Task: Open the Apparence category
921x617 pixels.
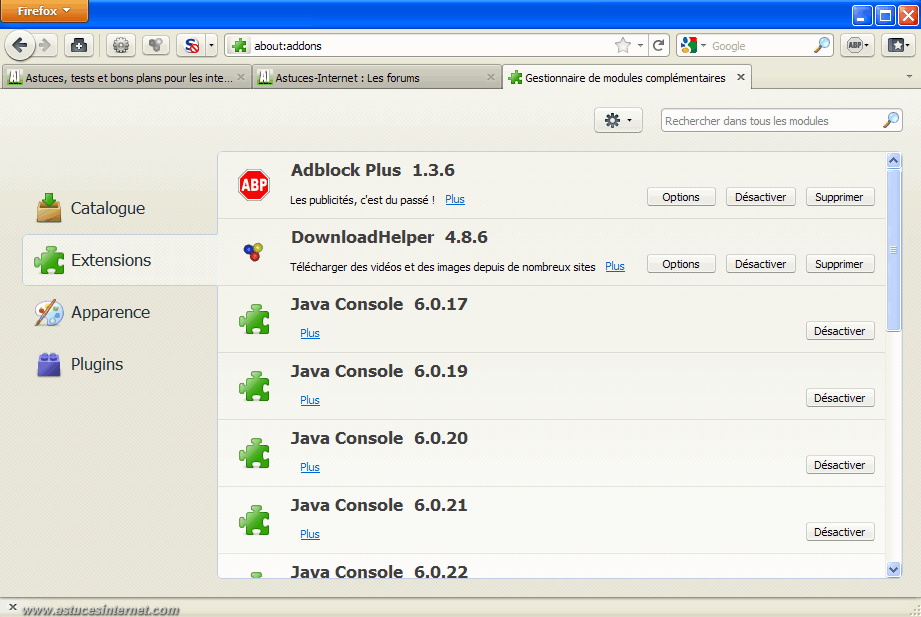Action: (120, 312)
